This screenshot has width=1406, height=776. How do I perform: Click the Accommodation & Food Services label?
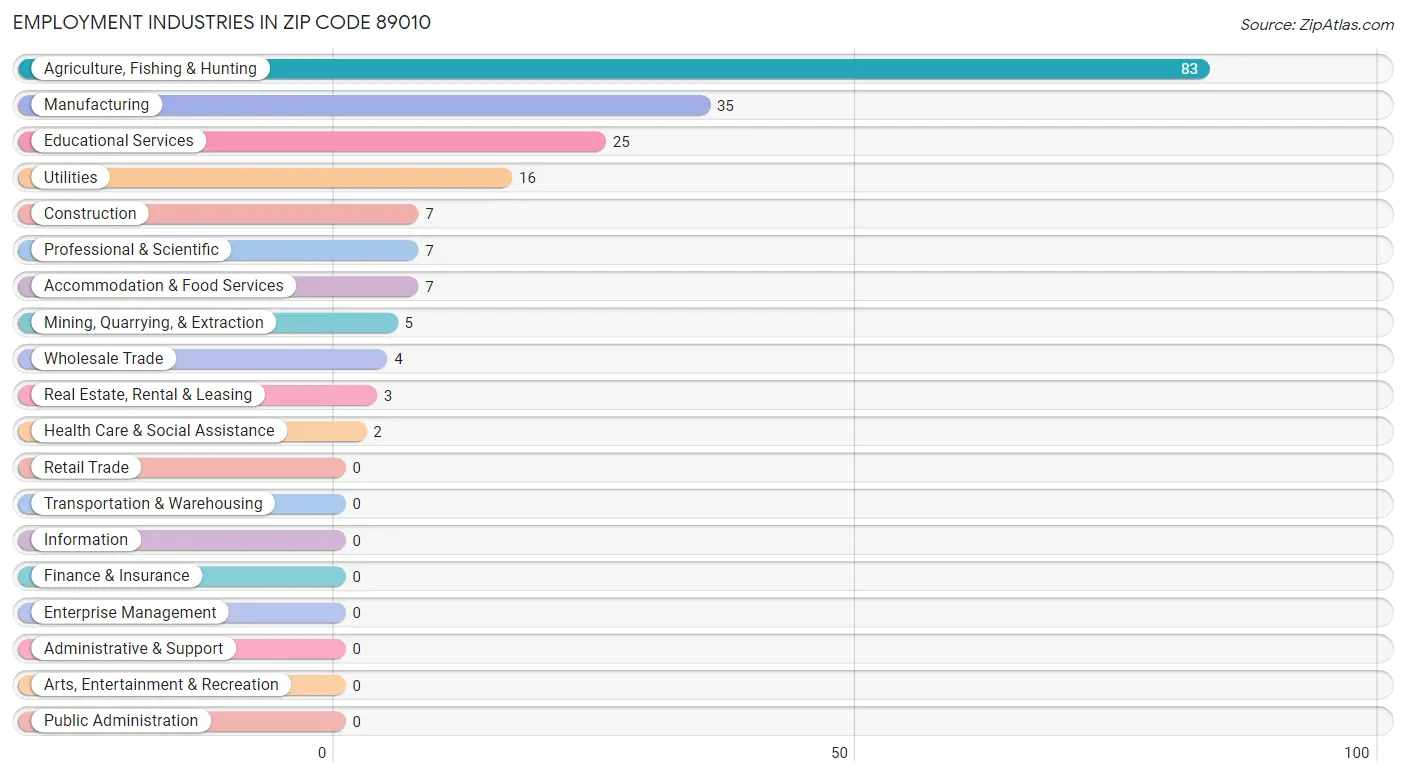(x=164, y=286)
